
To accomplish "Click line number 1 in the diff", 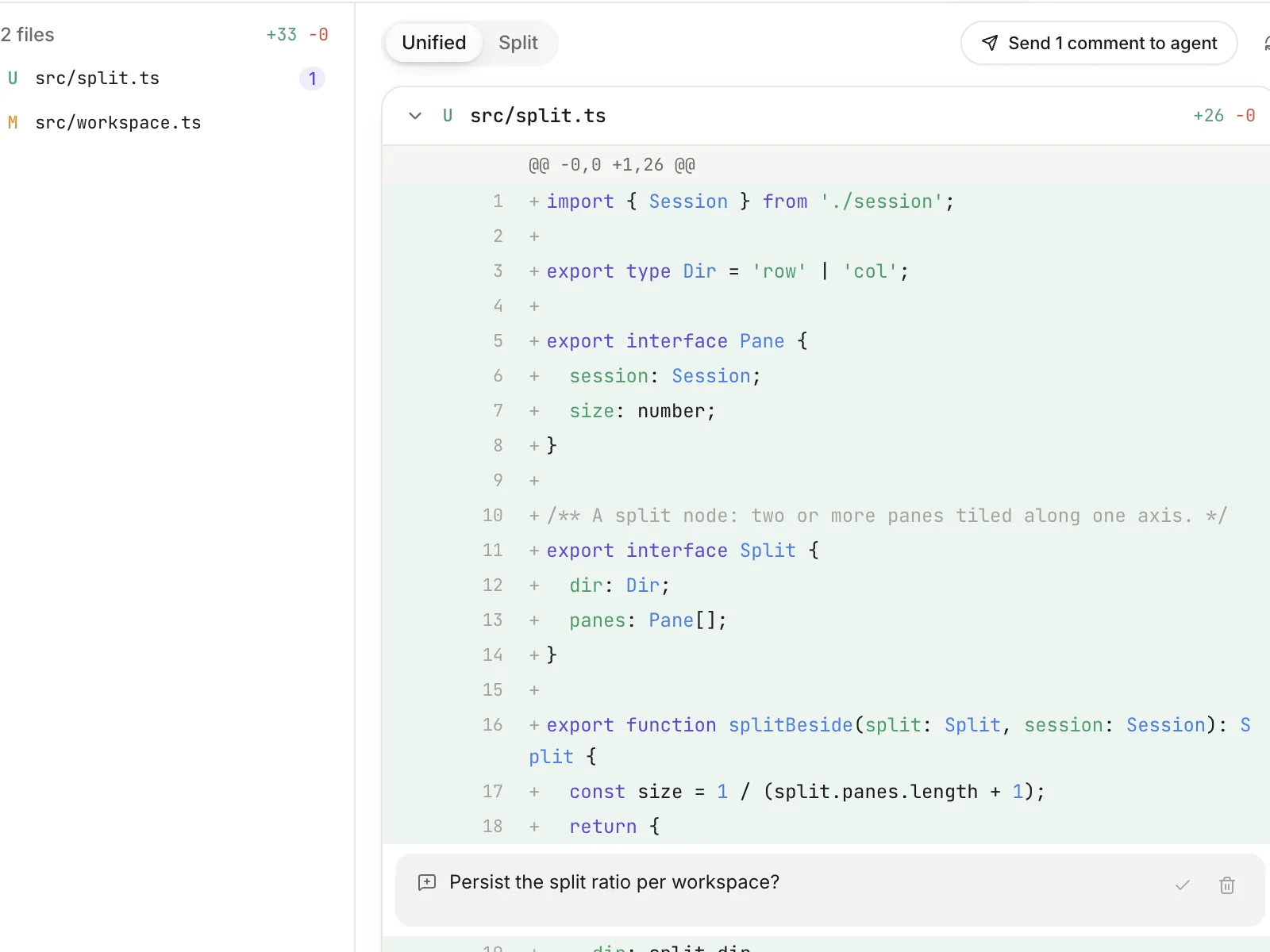I will coord(498,202).
